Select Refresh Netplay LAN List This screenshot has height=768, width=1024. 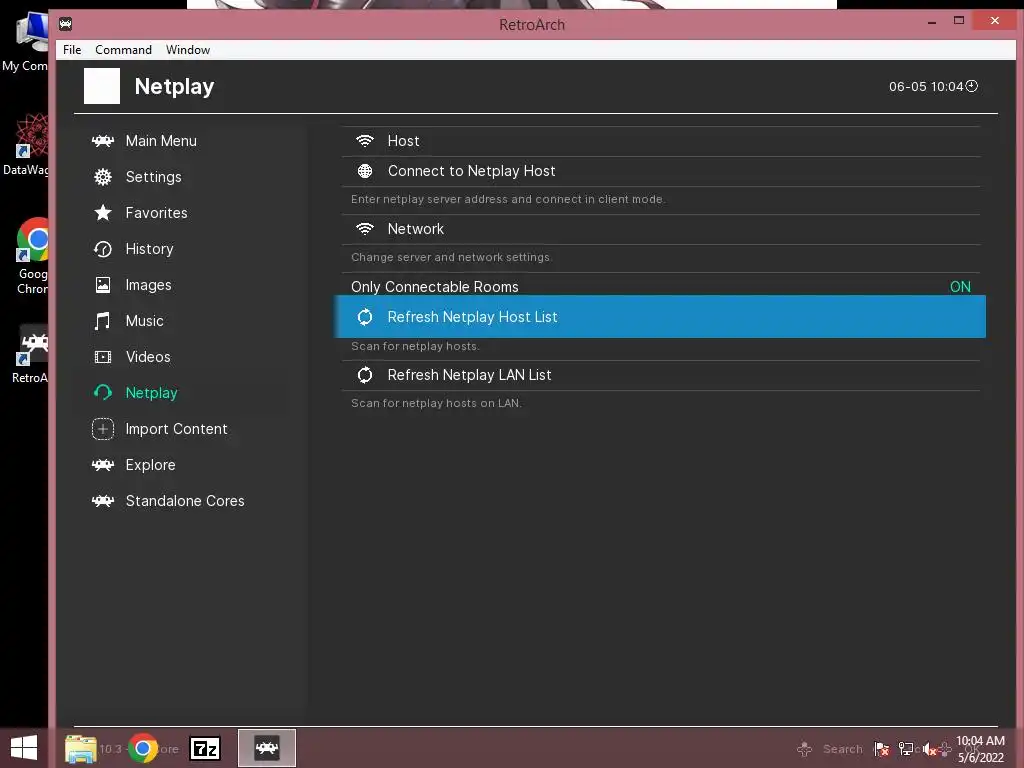click(660, 375)
